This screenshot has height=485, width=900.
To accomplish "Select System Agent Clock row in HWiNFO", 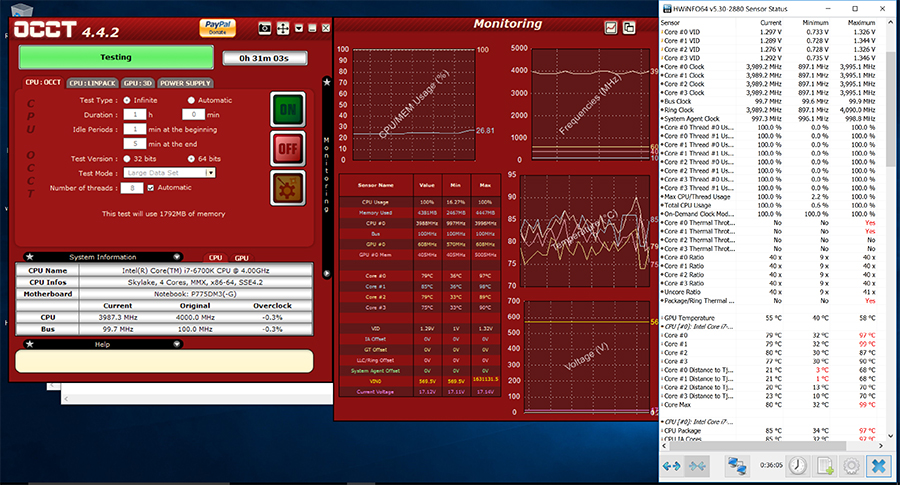I will point(768,118).
